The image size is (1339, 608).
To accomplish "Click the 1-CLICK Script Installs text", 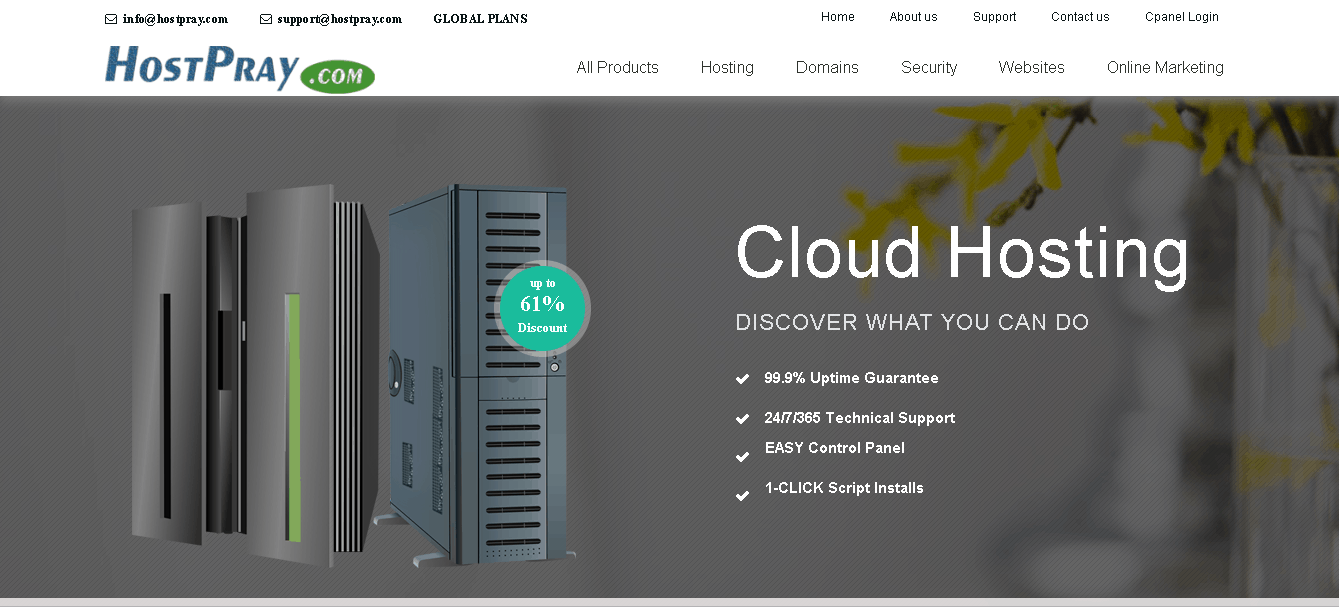I will click(x=844, y=488).
